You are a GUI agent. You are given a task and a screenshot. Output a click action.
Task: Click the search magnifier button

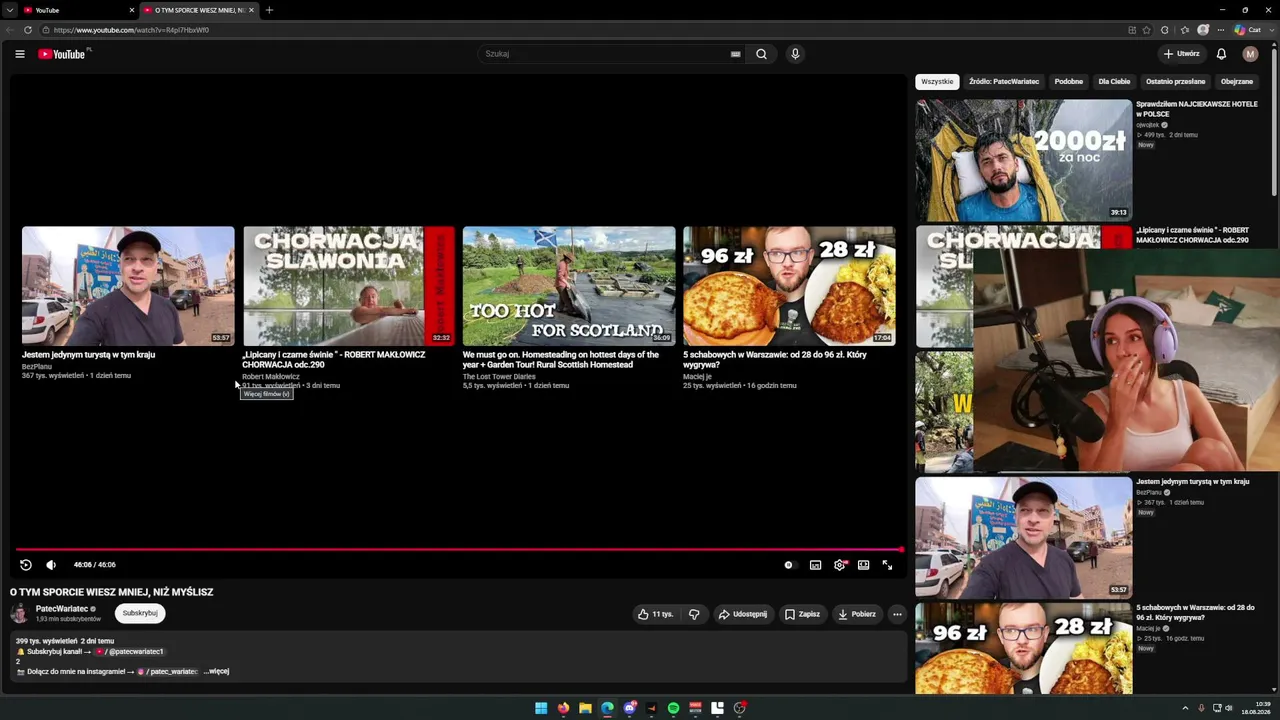761,54
